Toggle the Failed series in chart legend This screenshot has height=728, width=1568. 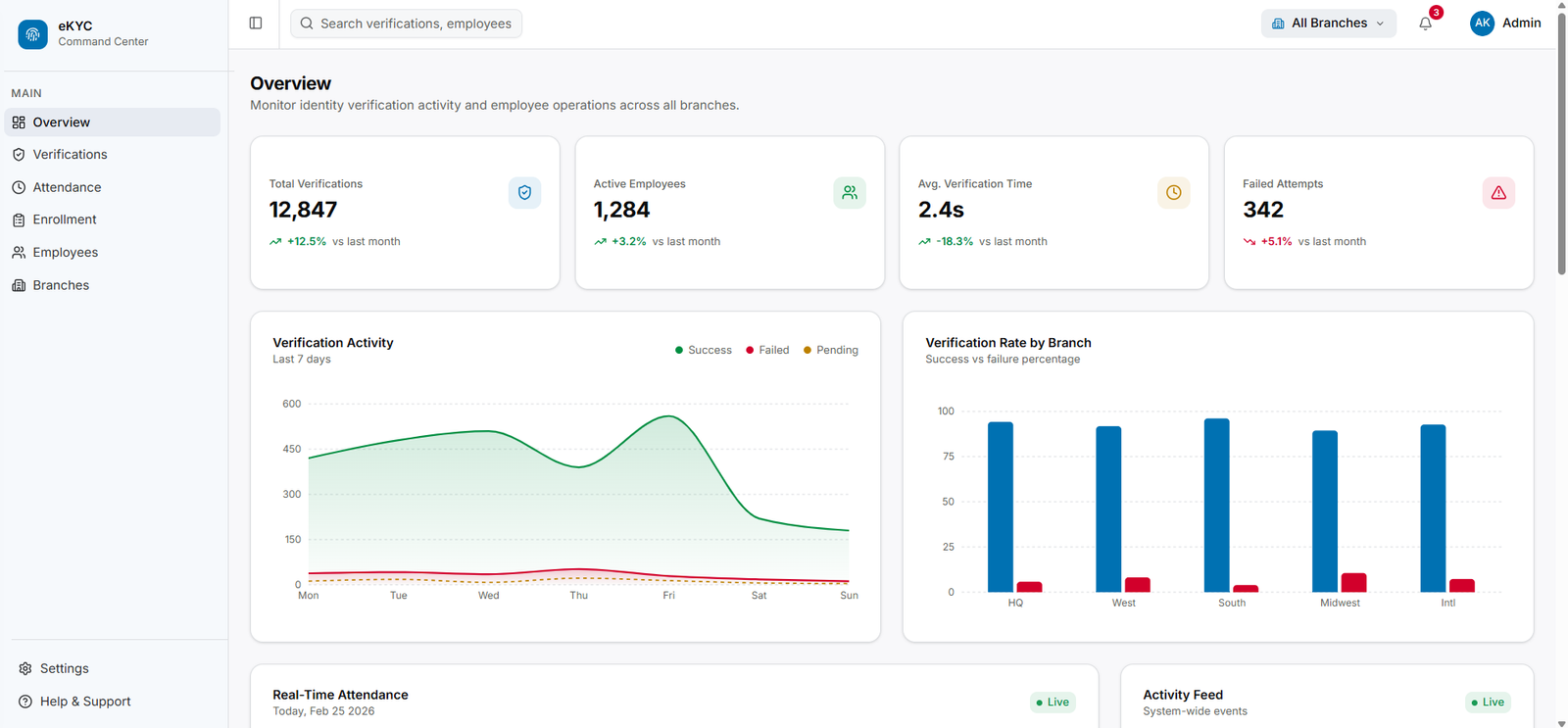coord(767,350)
